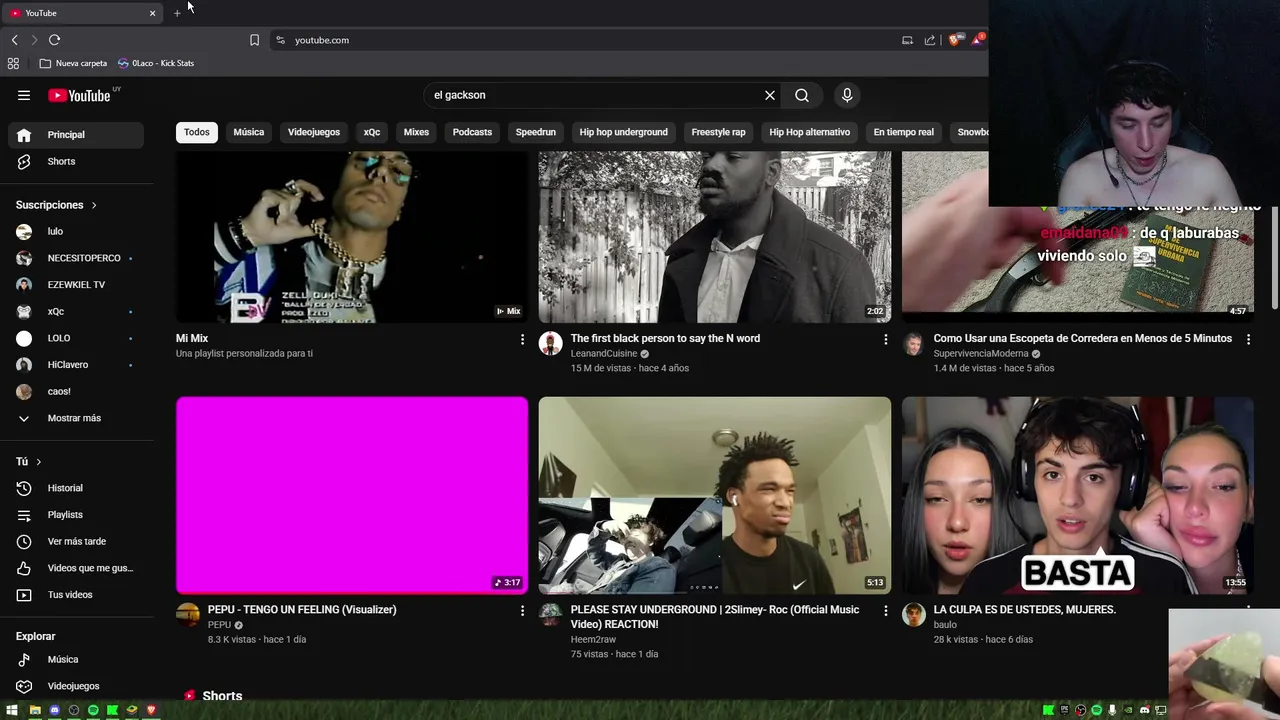Screen dimensions: 1280x720
Task: Open the caos! subscription channel
Action: 76,391
